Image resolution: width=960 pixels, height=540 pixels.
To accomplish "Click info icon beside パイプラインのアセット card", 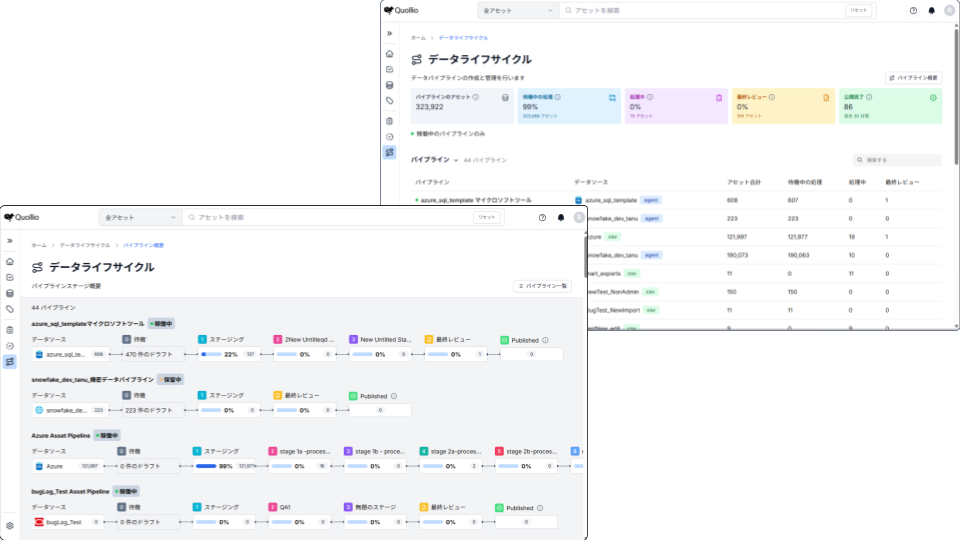I will (x=476, y=97).
